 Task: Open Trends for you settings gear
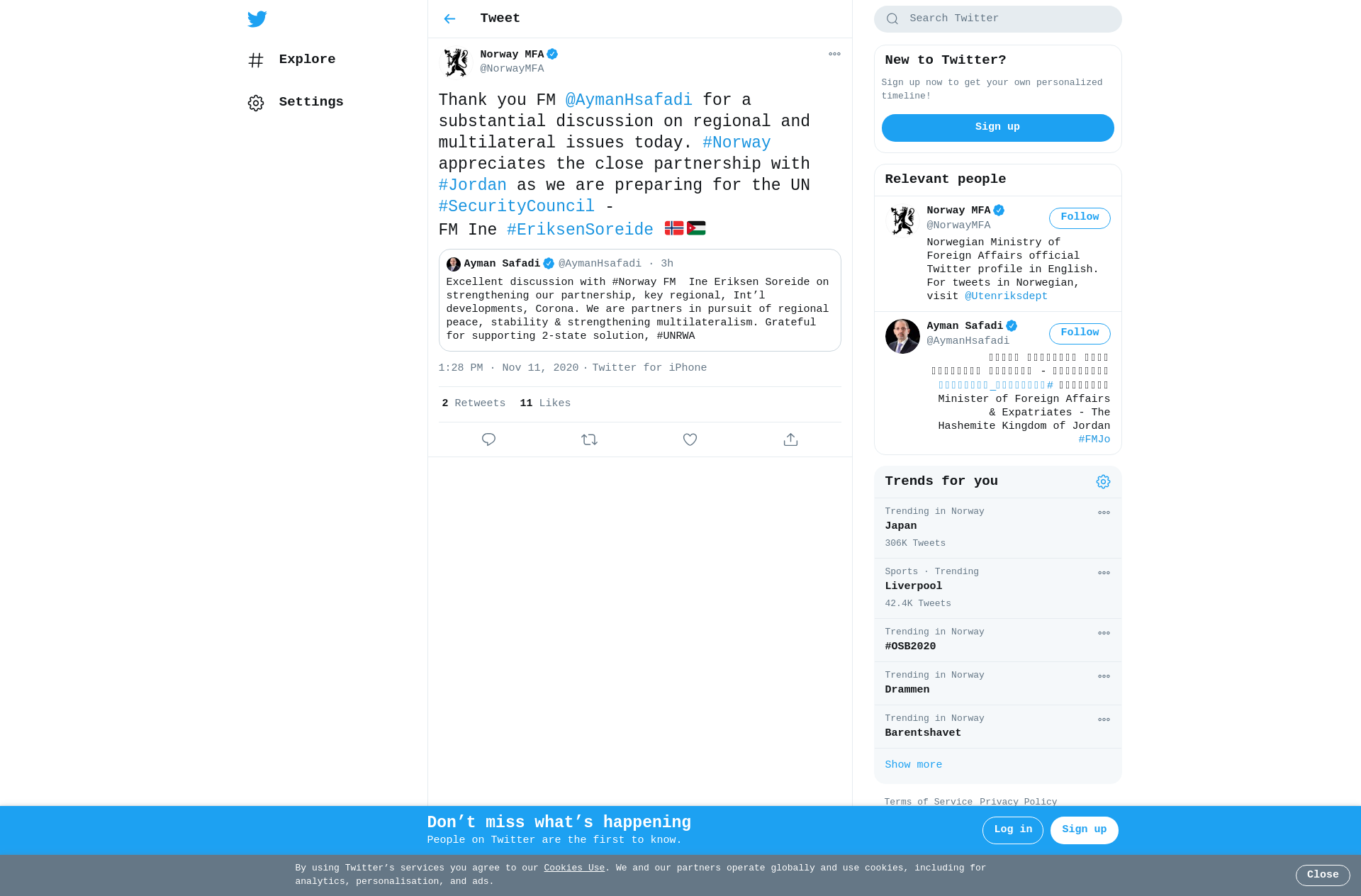click(1103, 482)
